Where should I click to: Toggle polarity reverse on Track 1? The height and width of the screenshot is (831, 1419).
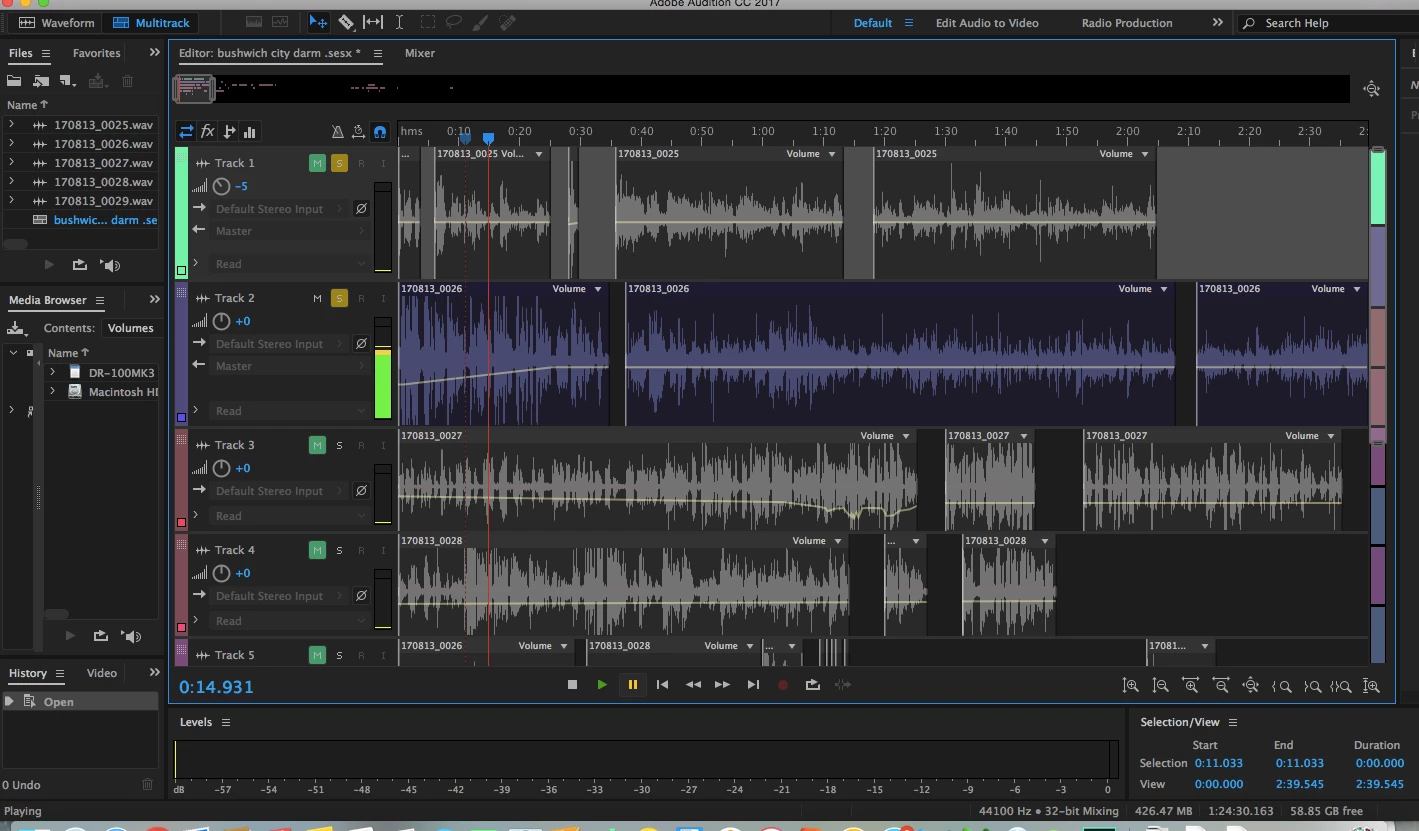pos(361,209)
